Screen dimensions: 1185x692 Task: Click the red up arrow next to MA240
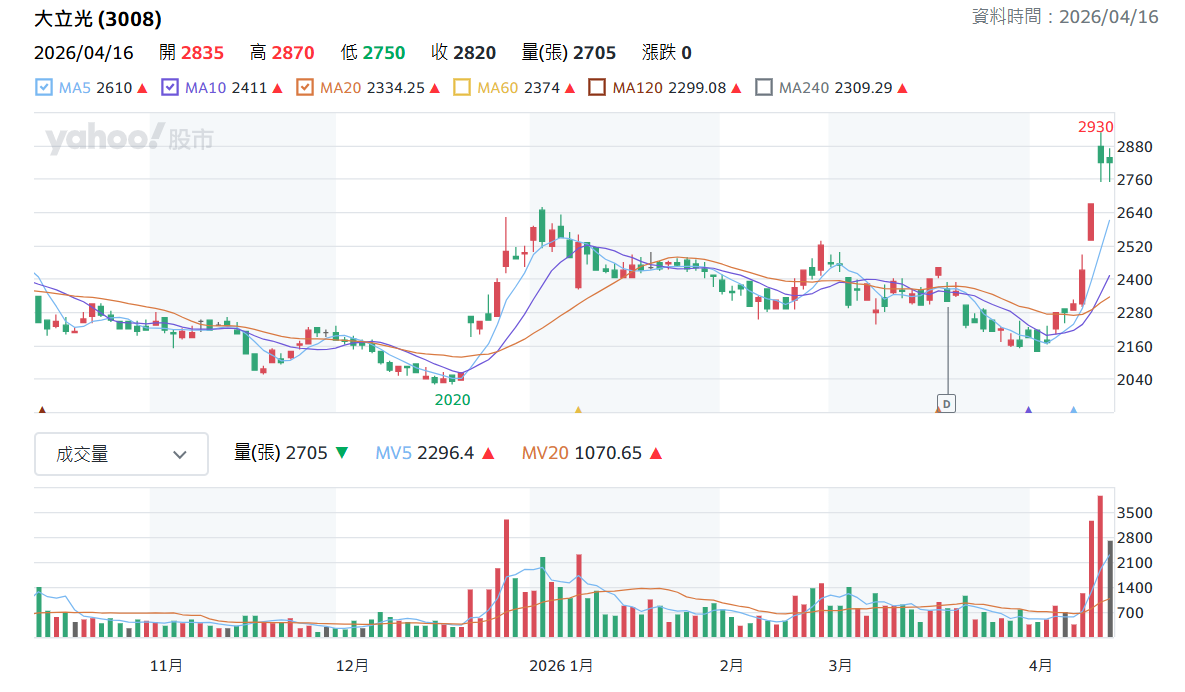tap(902, 88)
